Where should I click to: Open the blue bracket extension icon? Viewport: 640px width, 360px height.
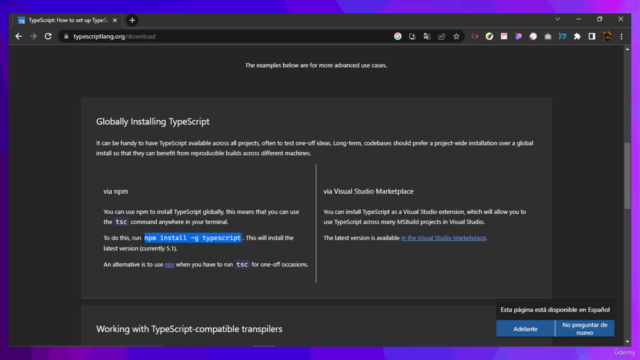point(562,36)
